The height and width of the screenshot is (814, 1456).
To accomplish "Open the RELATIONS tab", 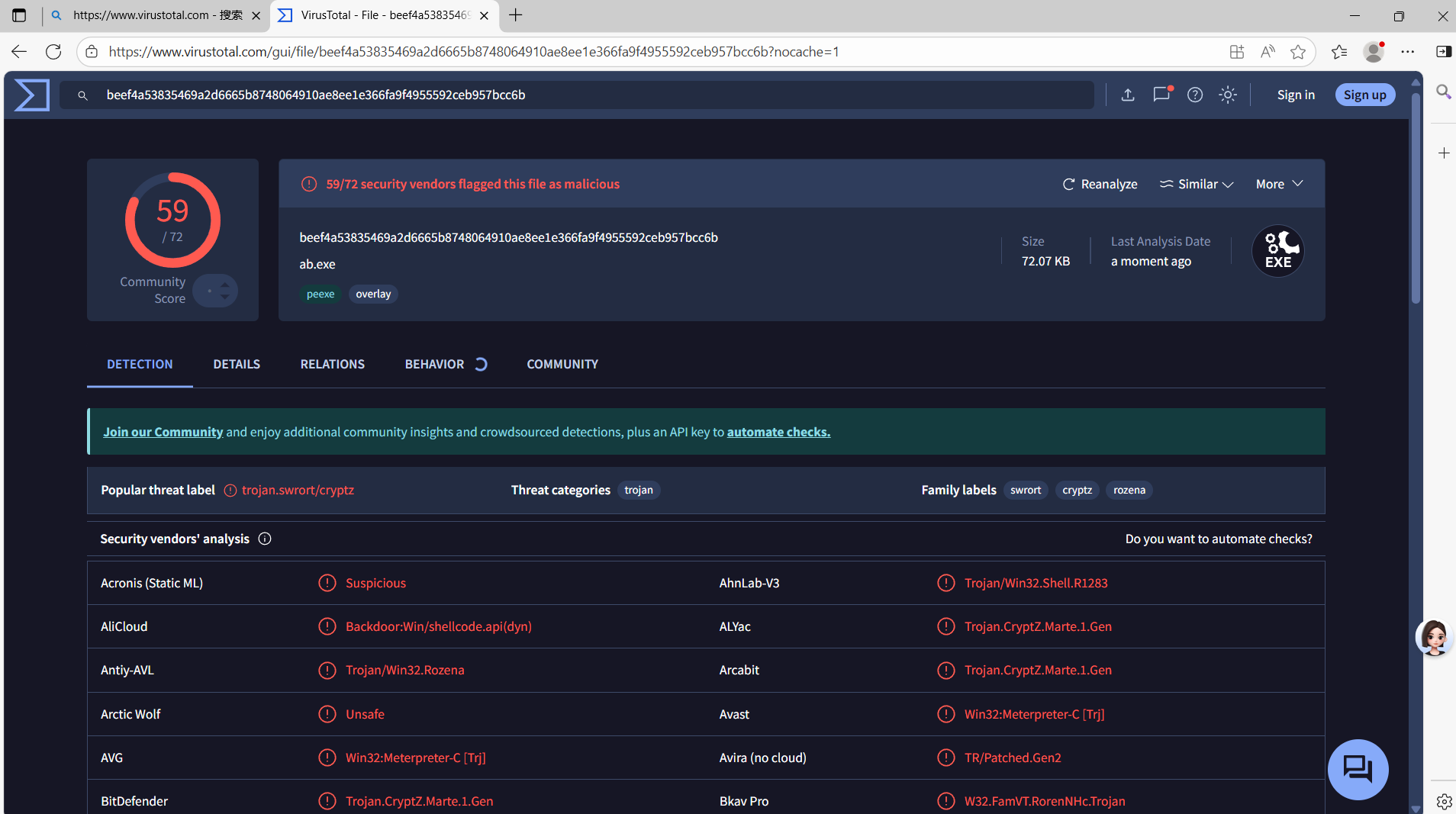I will coord(333,364).
